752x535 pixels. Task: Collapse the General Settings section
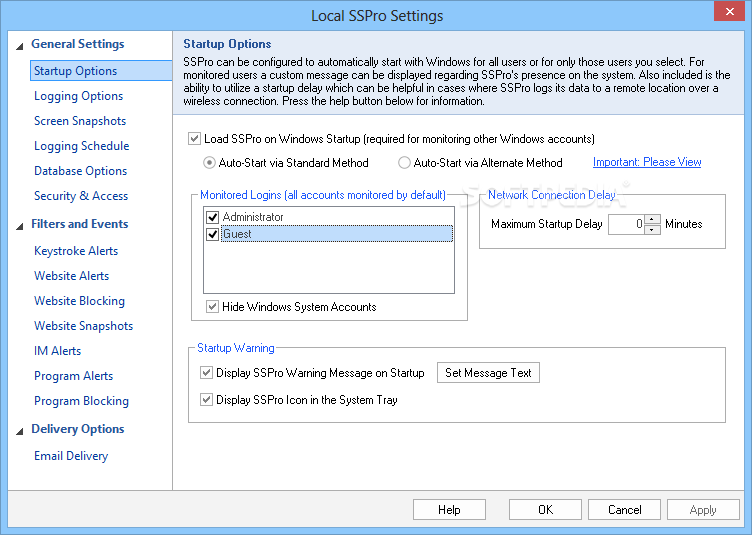(20, 47)
